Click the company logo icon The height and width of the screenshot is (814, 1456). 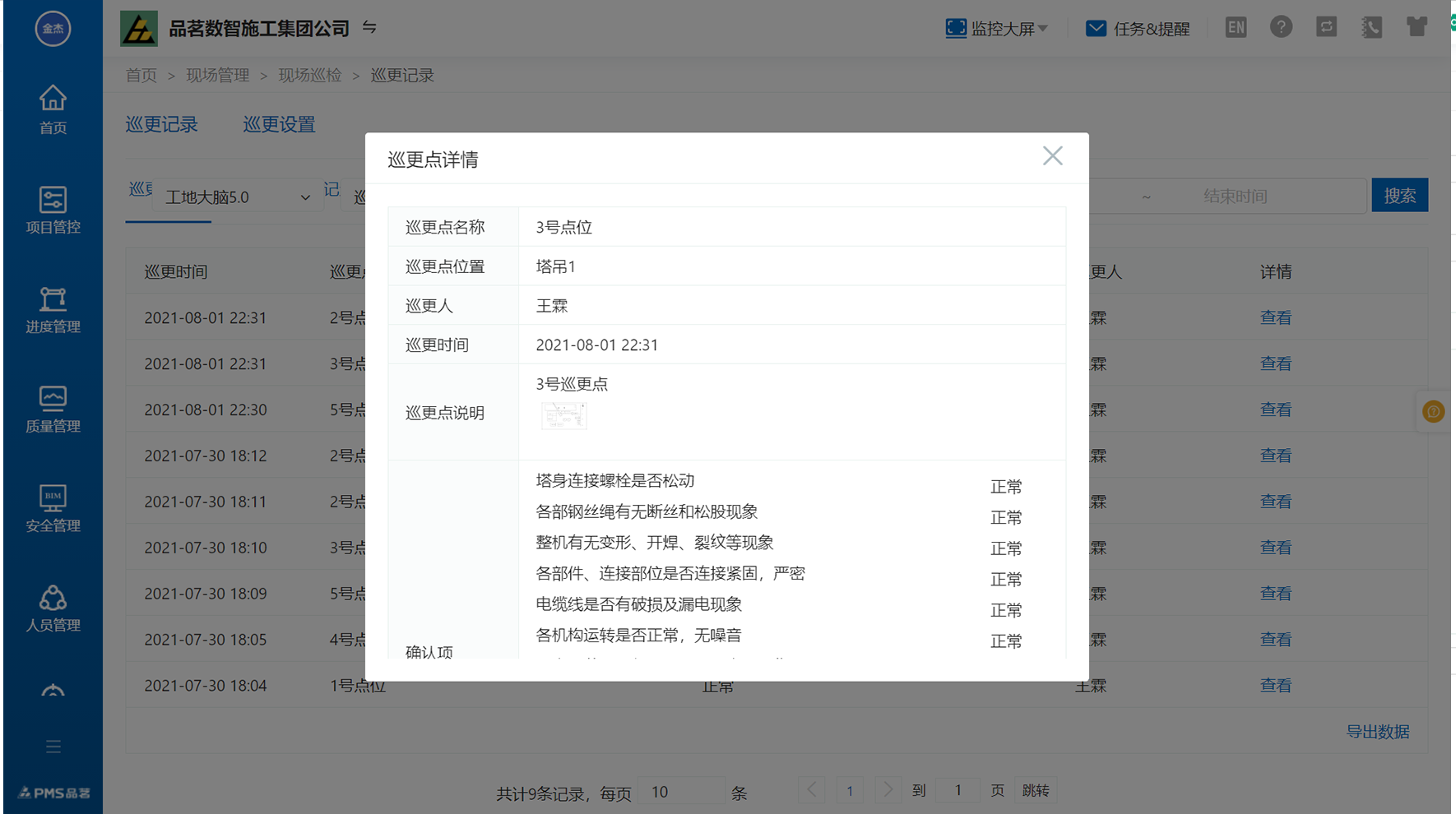click(139, 29)
